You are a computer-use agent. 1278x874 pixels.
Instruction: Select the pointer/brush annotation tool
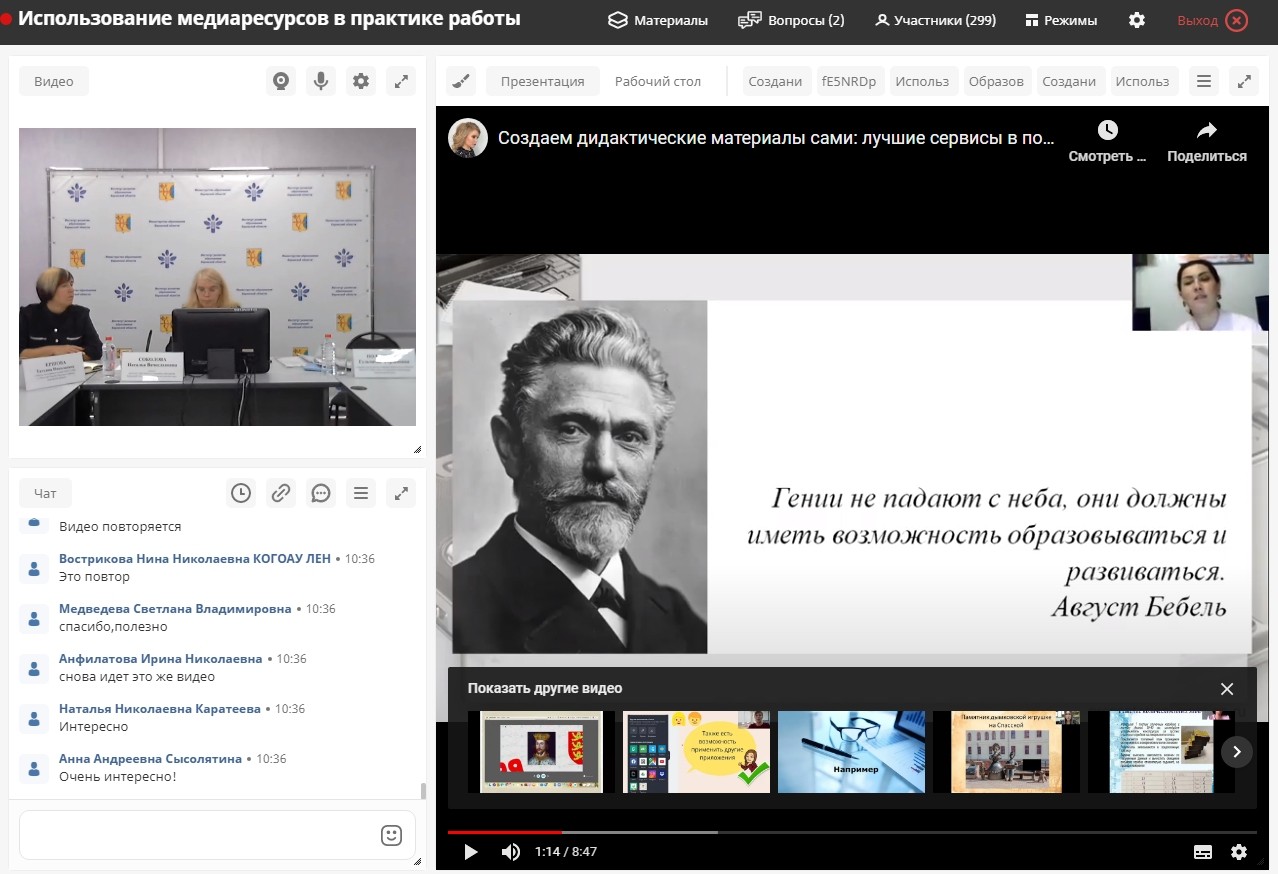coord(460,80)
